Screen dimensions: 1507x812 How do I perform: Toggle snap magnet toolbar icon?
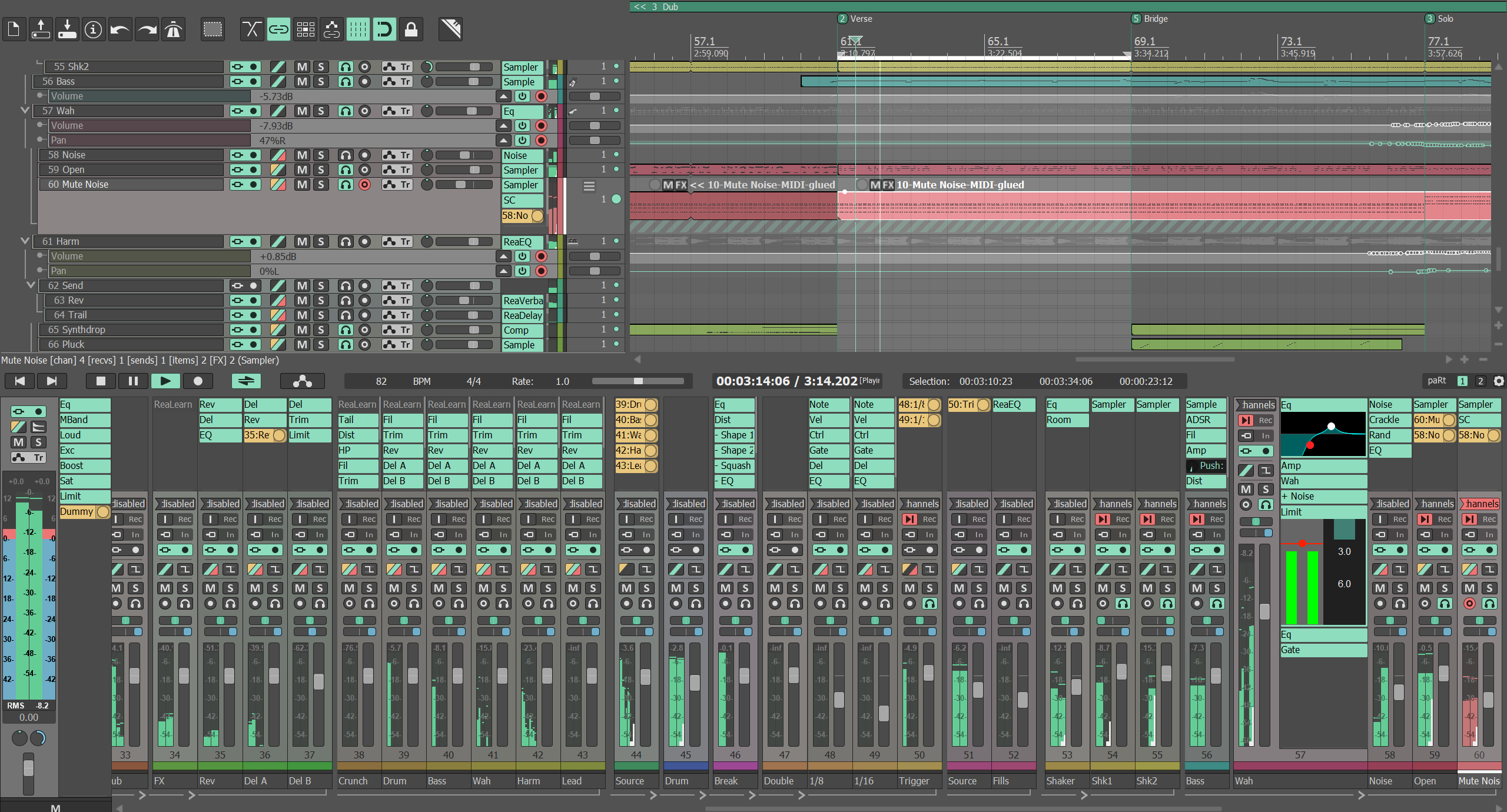pyautogui.click(x=384, y=29)
